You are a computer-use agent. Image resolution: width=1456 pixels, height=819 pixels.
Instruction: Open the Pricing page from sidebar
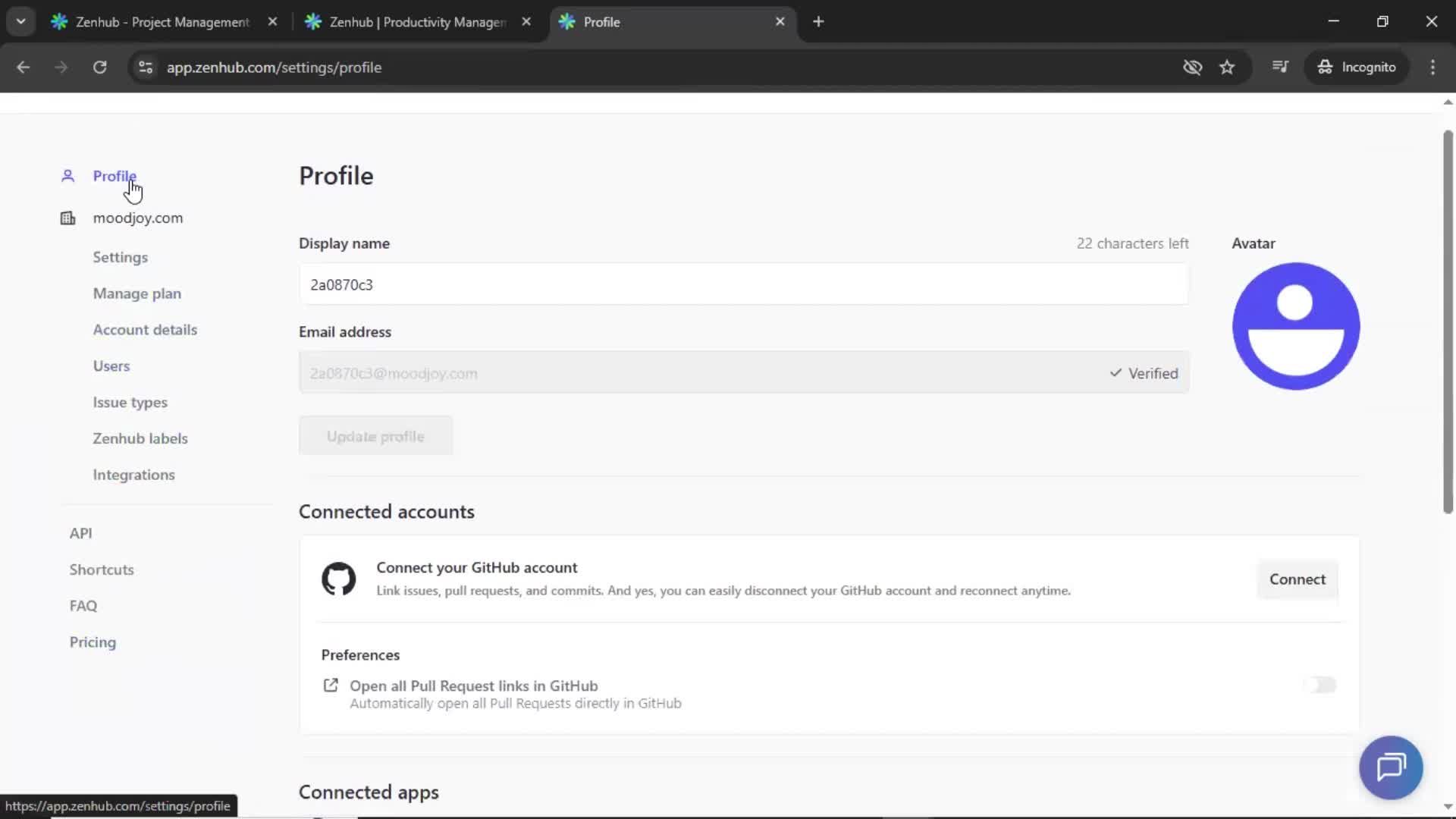[92, 642]
